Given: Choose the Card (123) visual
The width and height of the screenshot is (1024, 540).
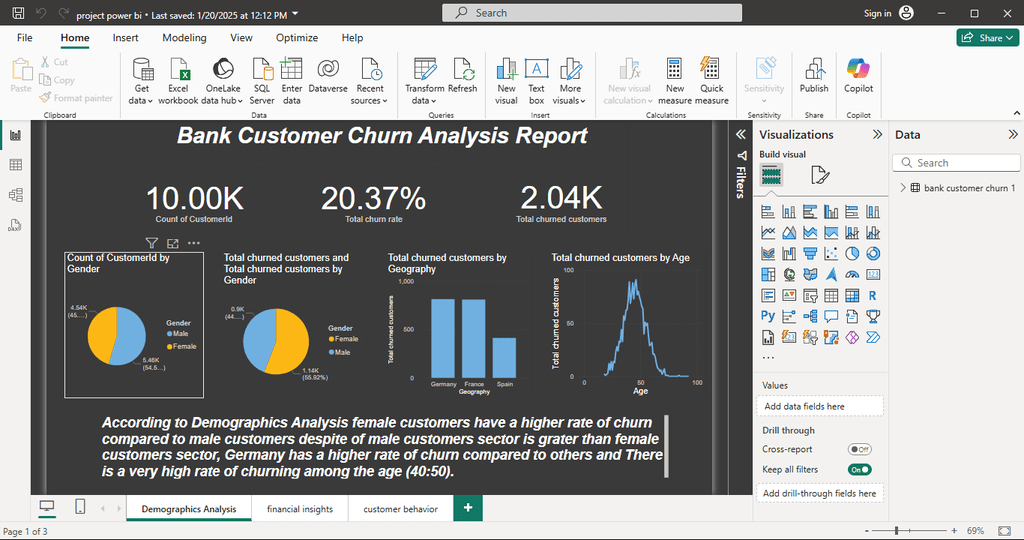Looking at the screenshot, I should 872,274.
